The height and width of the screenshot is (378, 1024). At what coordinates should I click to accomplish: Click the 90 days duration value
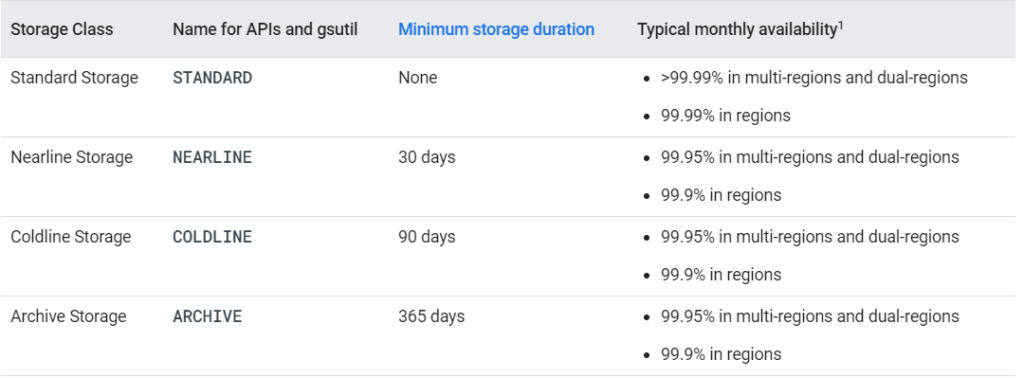pyautogui.click(x=426, y=237)
